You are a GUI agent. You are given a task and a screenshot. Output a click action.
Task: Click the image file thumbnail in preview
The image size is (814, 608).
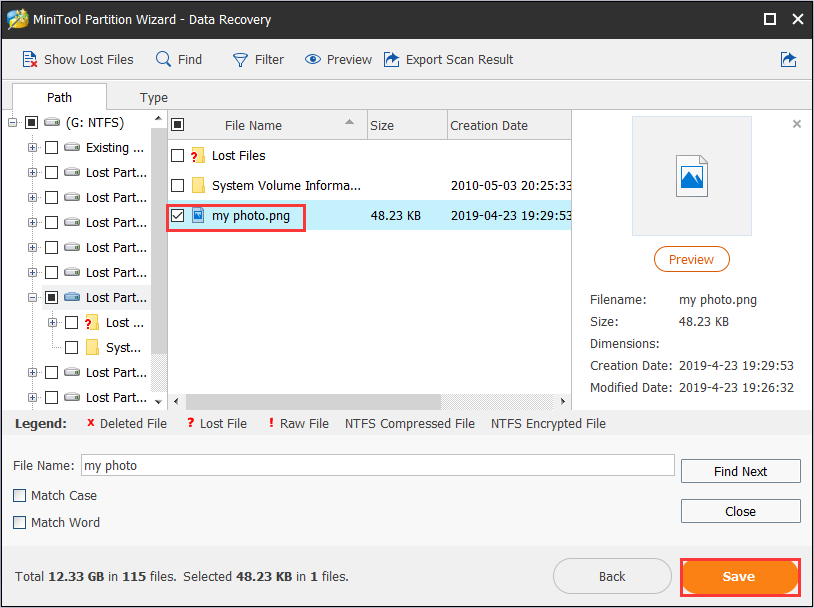691,176
